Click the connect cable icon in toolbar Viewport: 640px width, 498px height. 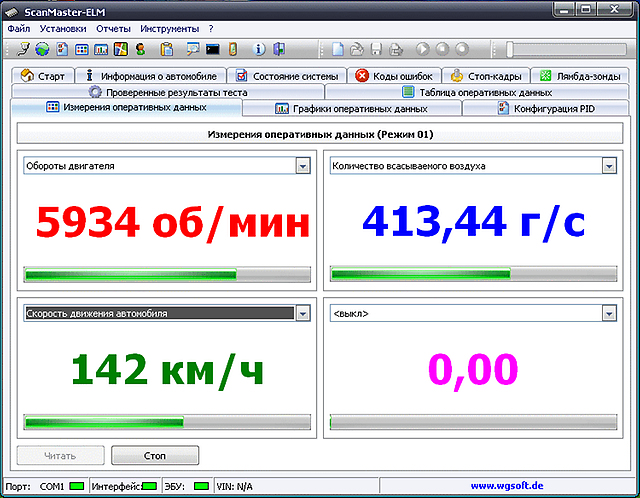click(24, 49)
